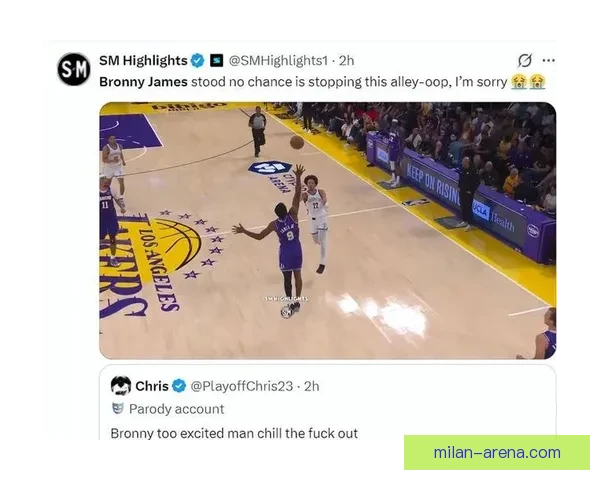Open the 2h timestamp on the main tweet

point(347,60)
